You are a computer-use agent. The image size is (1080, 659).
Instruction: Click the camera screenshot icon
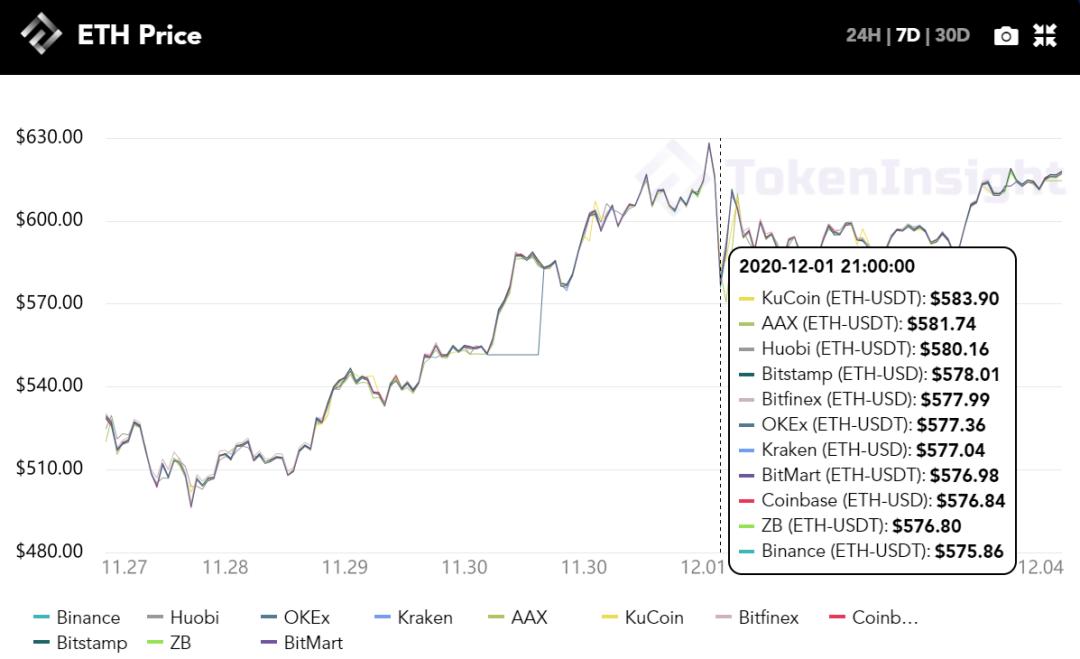pos(1006,36)
